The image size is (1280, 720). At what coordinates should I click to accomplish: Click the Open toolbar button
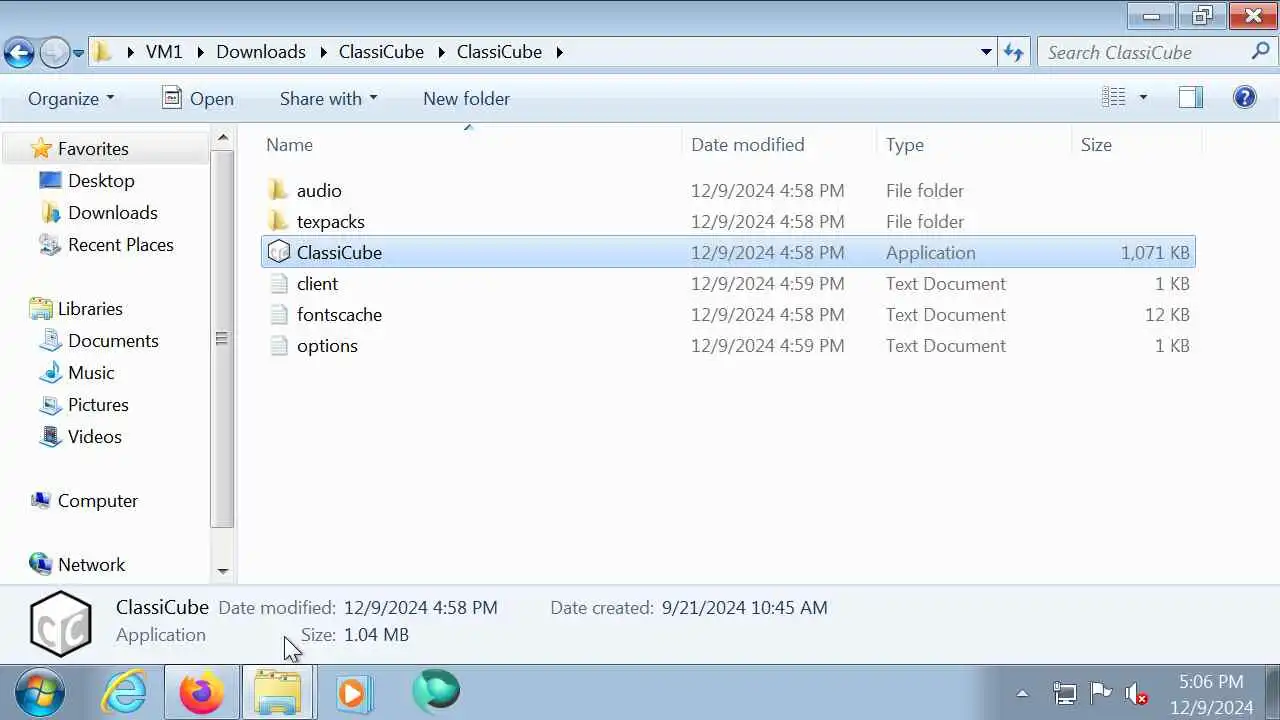[x=198, y=98]
